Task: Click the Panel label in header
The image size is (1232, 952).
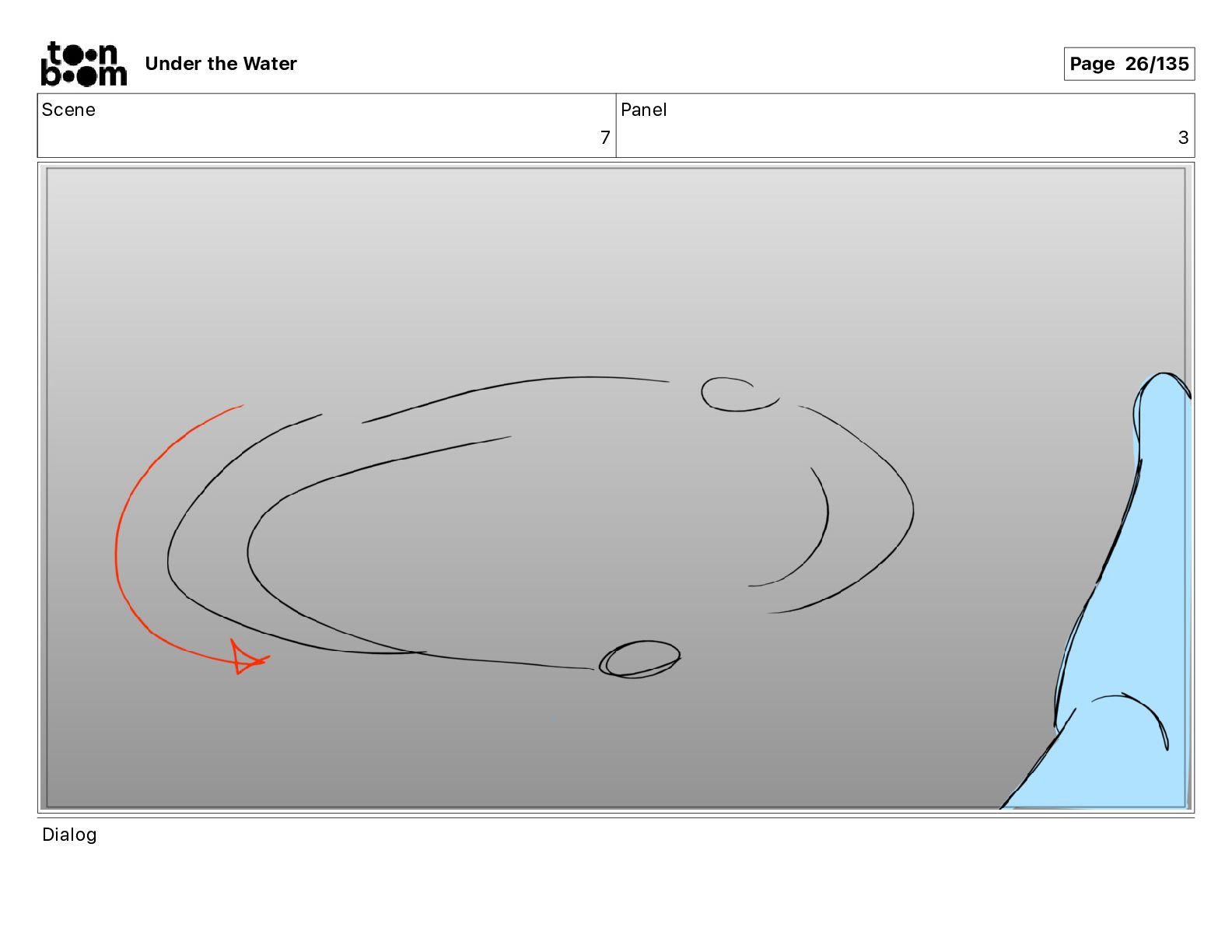Action: (x=644, y=110)
